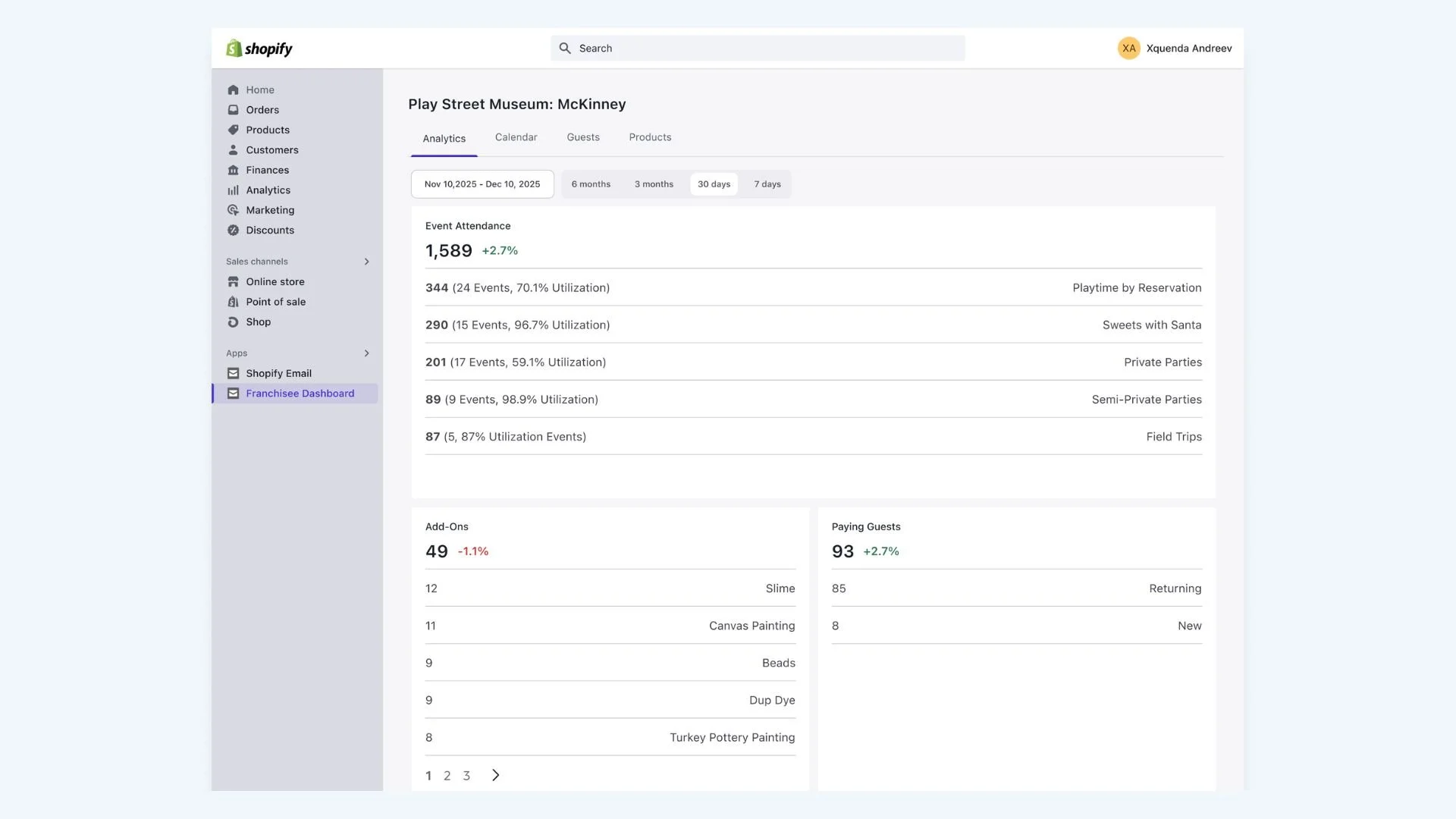
Task: Switch to the Calendar tab
Action: click(516, 137)
